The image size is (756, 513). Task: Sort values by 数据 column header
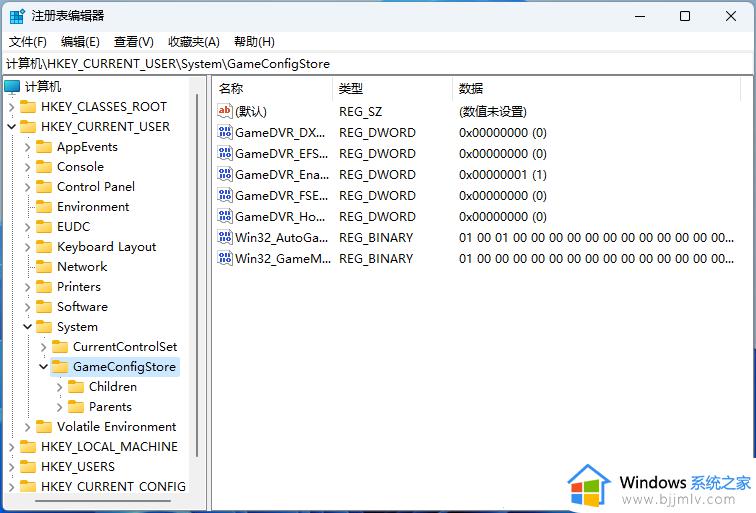[596, 89]
